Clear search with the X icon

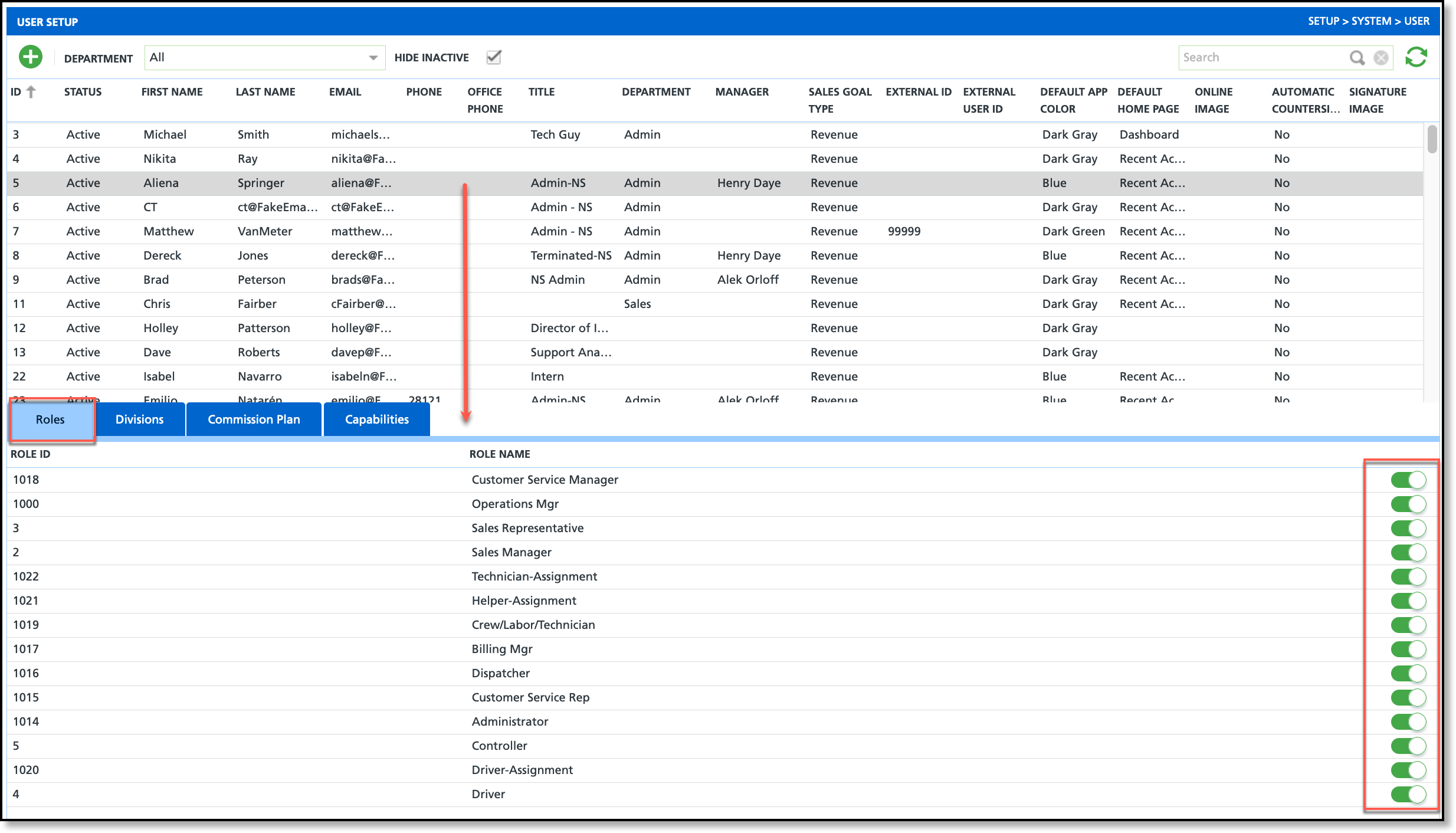1381,57
